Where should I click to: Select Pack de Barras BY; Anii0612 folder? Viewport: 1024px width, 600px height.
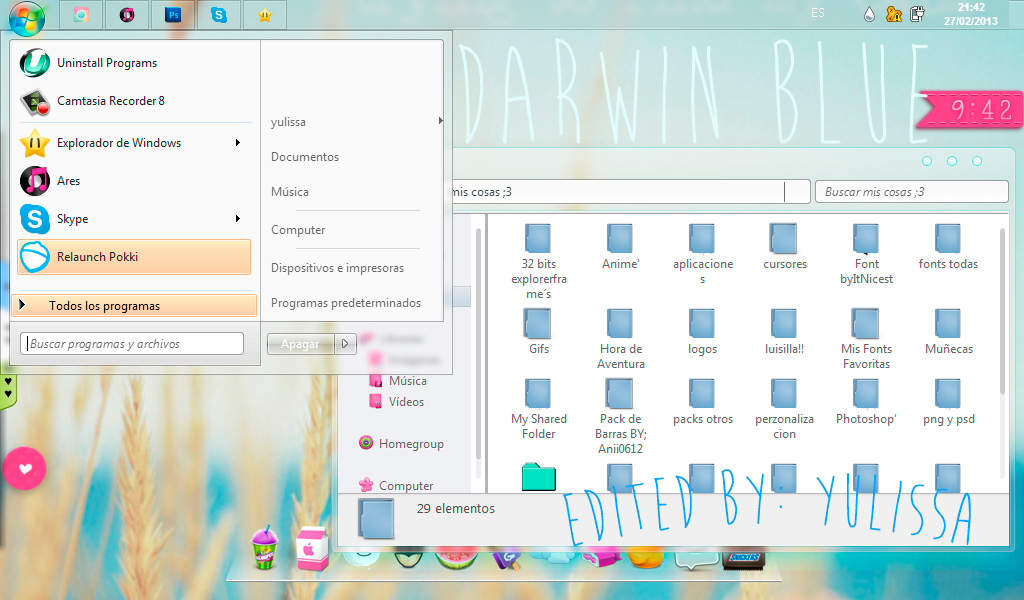tap(620, 416)
